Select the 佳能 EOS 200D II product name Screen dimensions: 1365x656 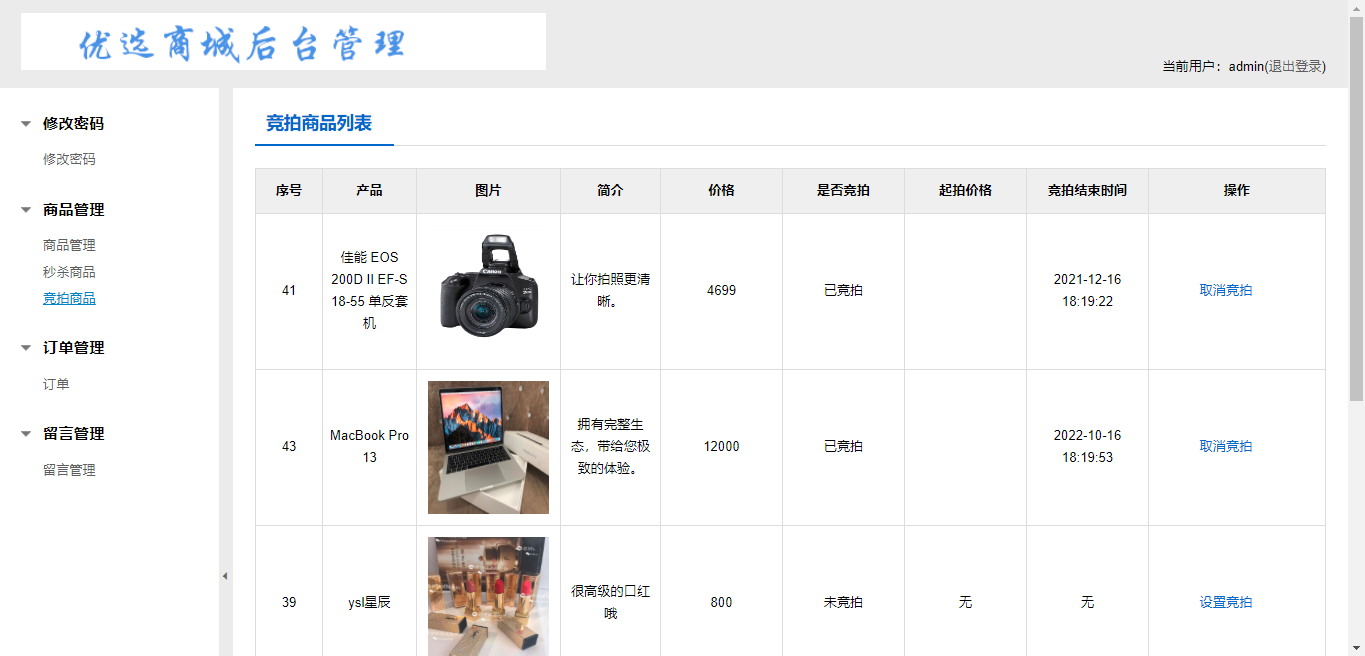(369, 290)
